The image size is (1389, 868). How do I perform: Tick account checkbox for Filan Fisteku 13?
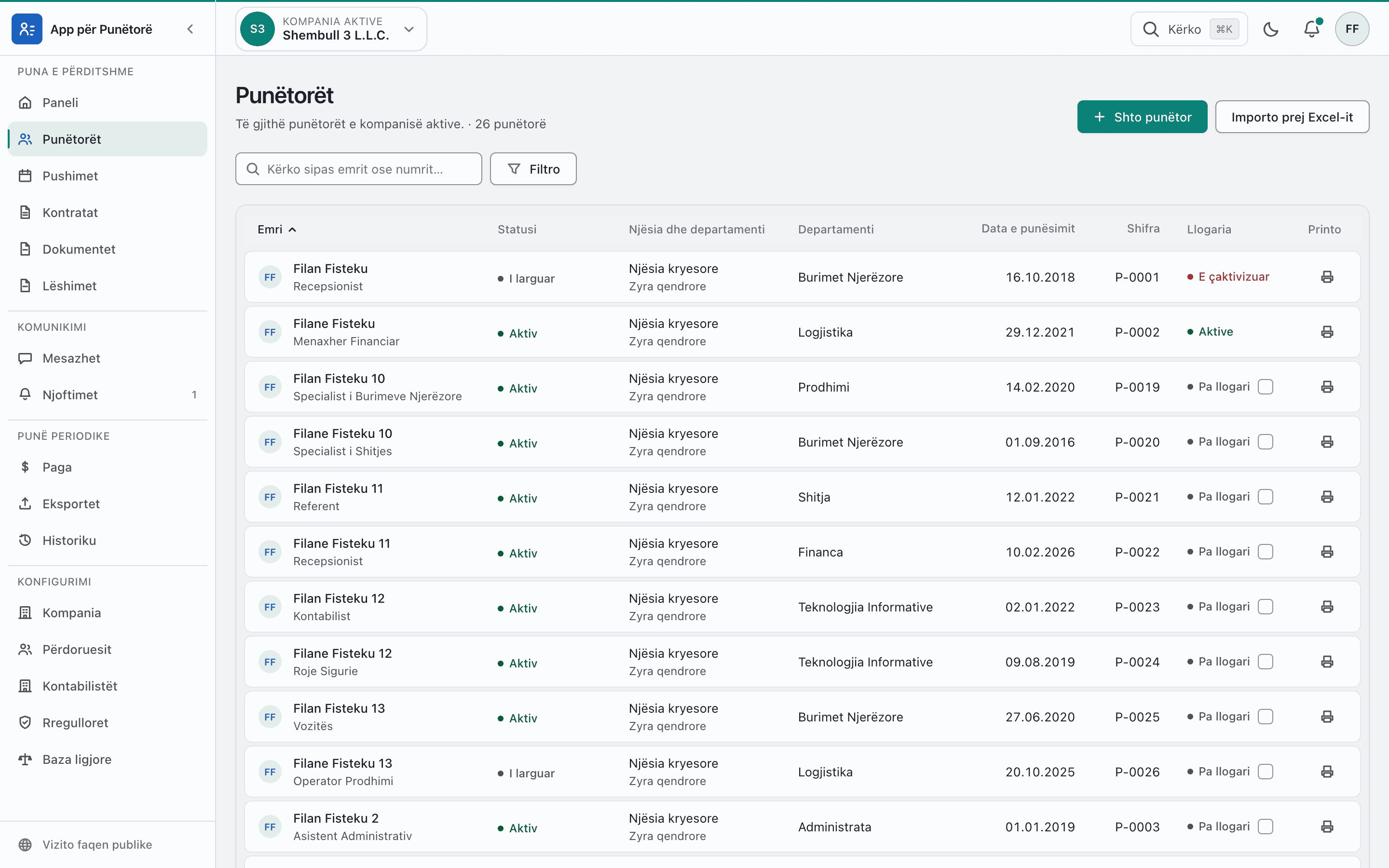pos(1266,717)
